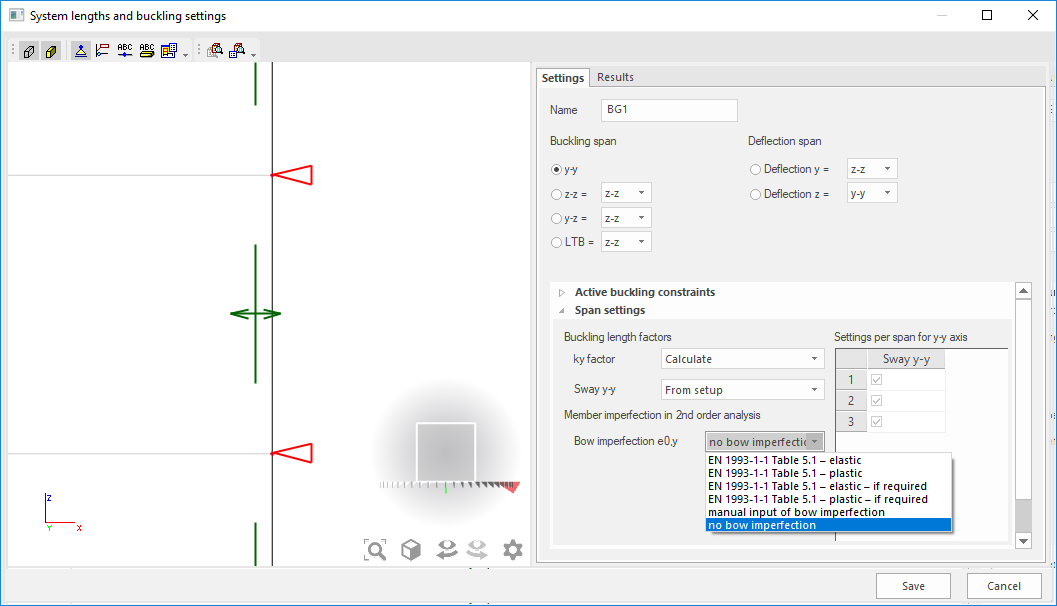
Task: Open the Sway y-y dropdown
Action: (x=741, y=390)
